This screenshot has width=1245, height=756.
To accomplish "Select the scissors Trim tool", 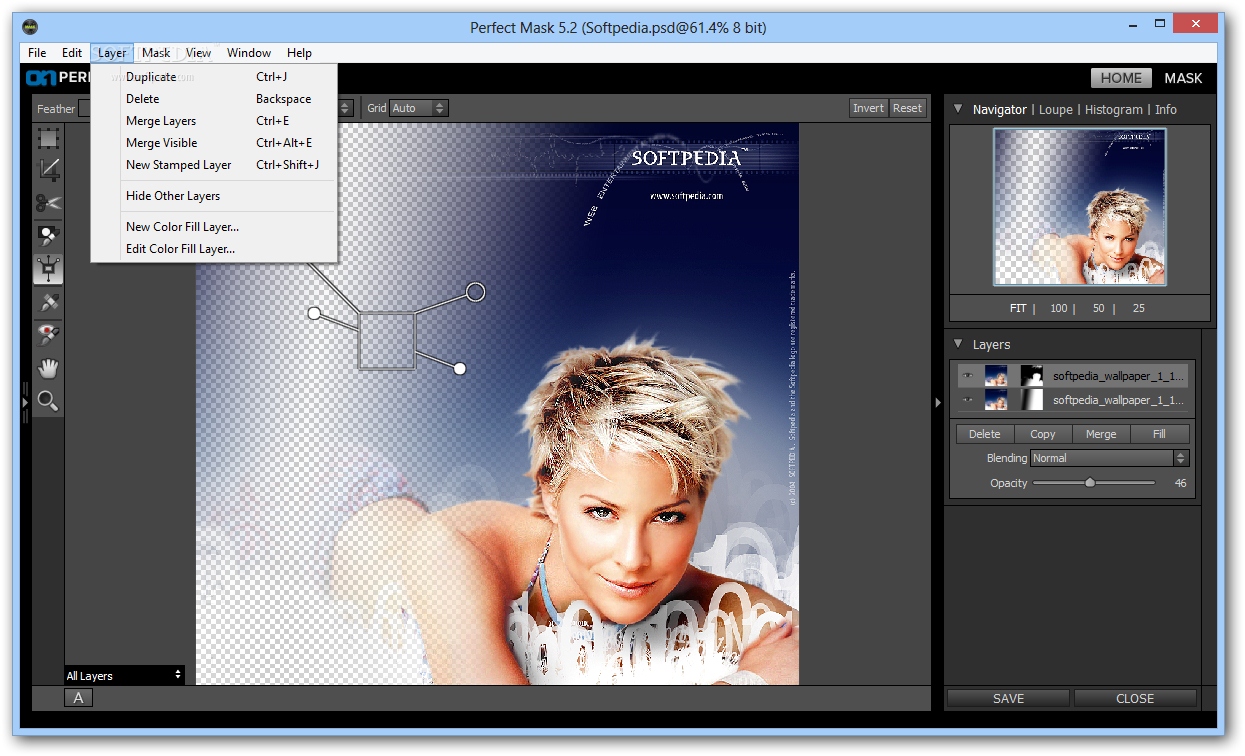I will [48, 203].
